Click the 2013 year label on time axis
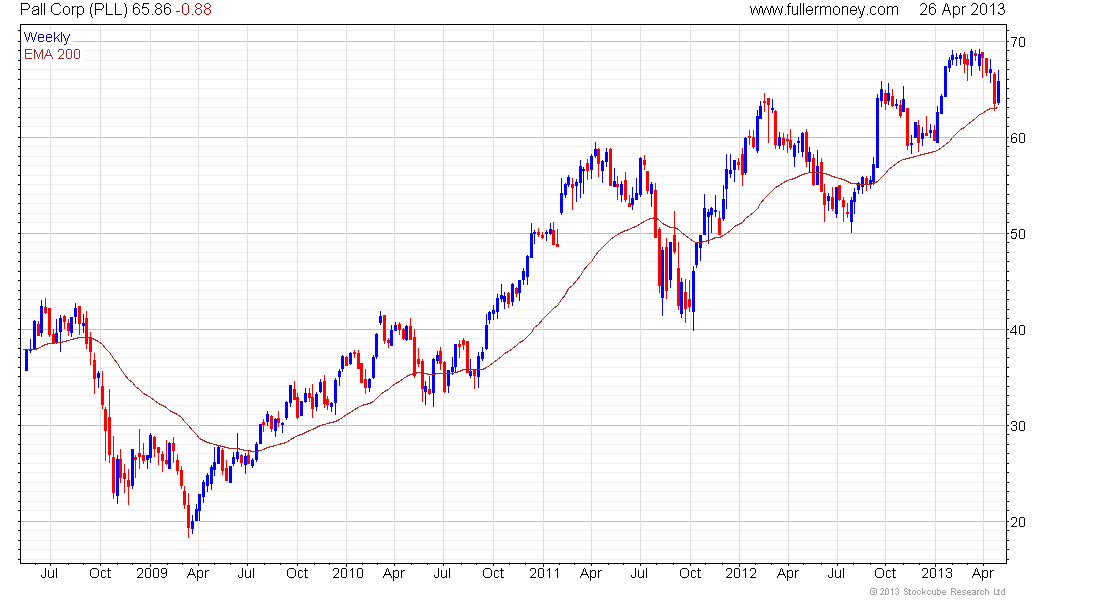This screenshot has width=1100, height=600. (x=937, y=573)
